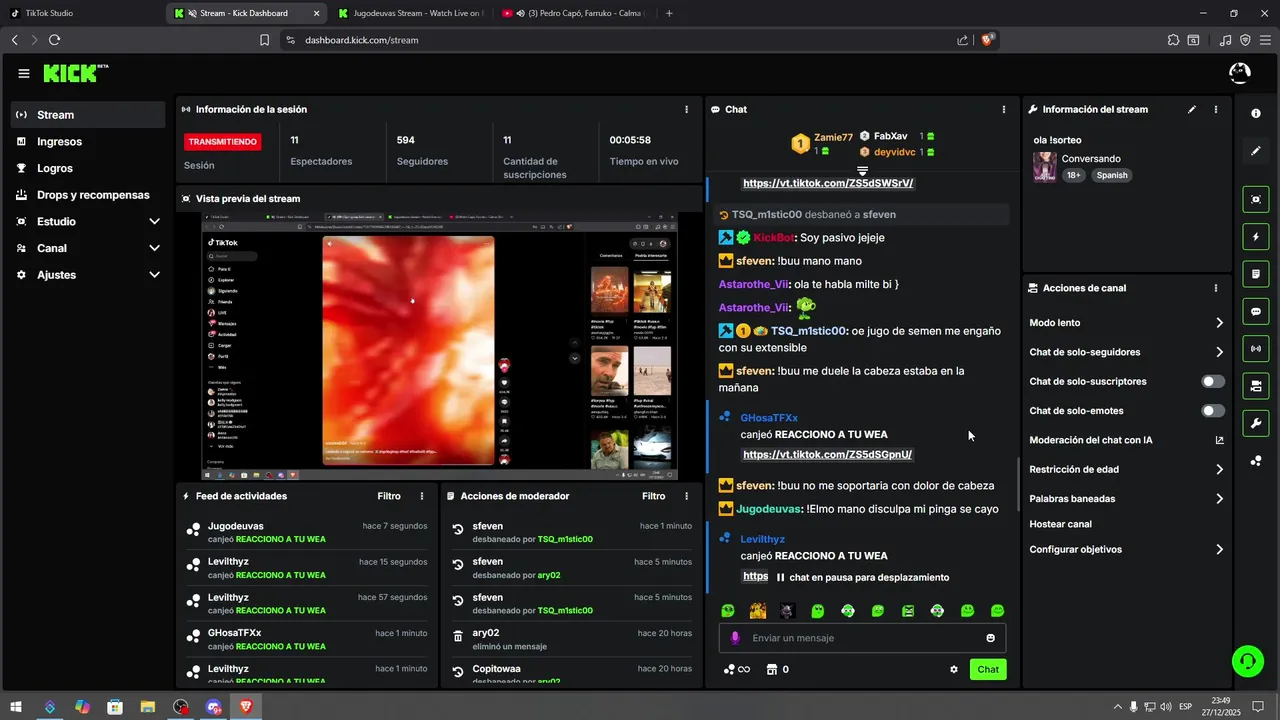This screenshot has height=720, width=1280.
Task: Open Chat panel three-dot menu
Action: (x=1004, y=109)
